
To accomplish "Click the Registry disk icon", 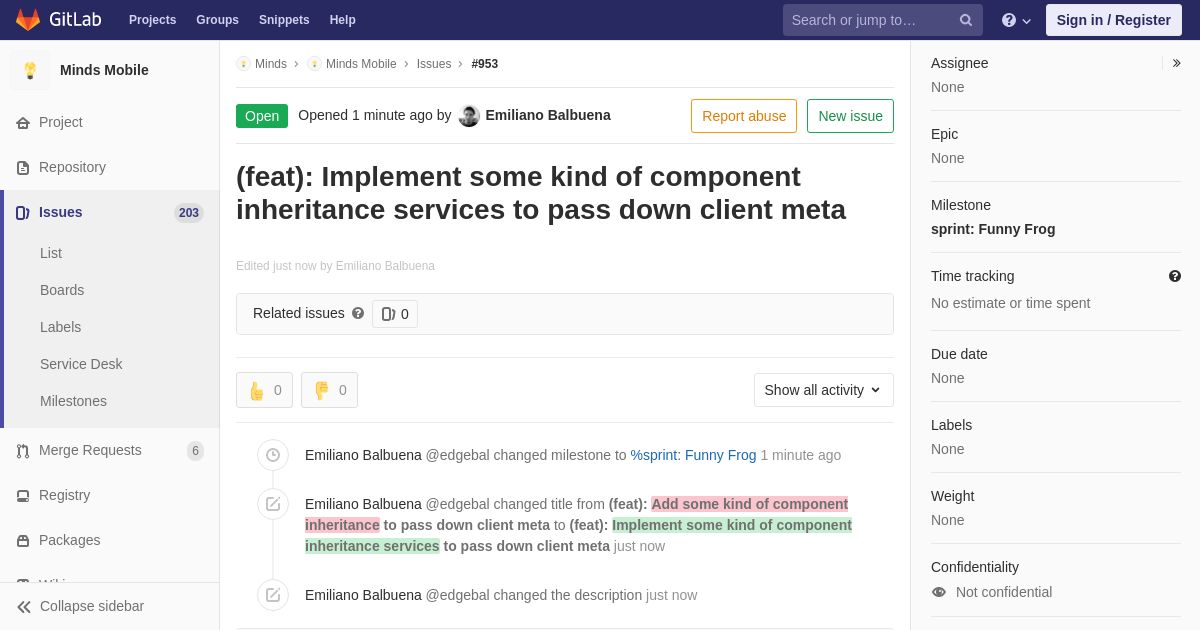I will [x=23, y=496].
